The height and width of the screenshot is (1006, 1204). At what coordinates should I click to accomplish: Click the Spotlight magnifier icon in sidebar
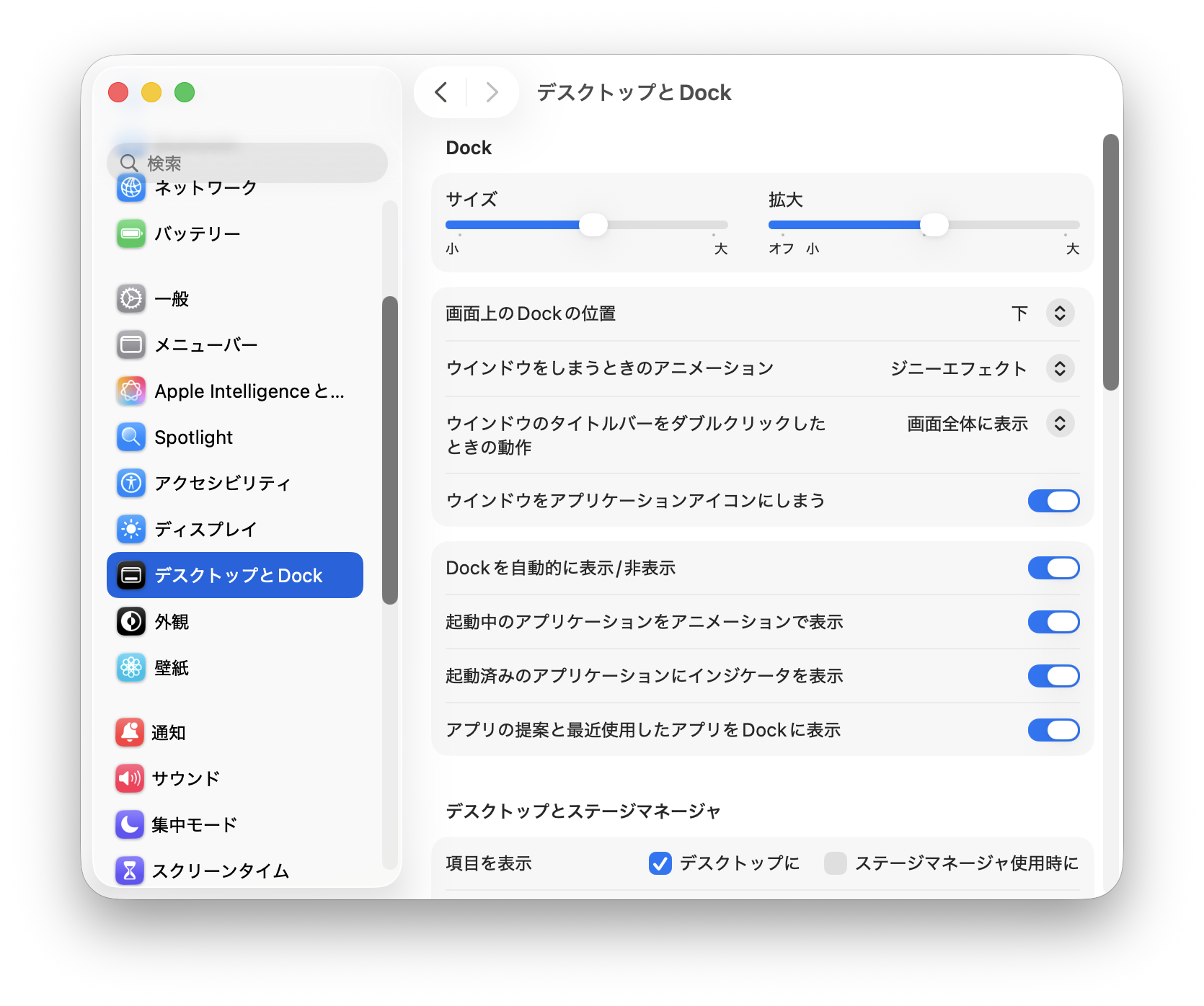tap(131, 437)
